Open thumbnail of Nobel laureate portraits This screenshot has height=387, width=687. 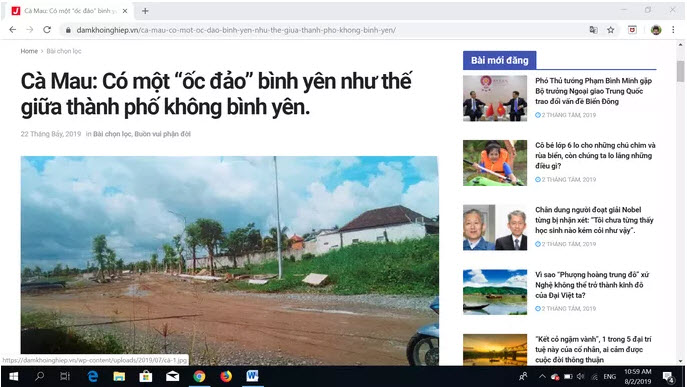(495, 227)
